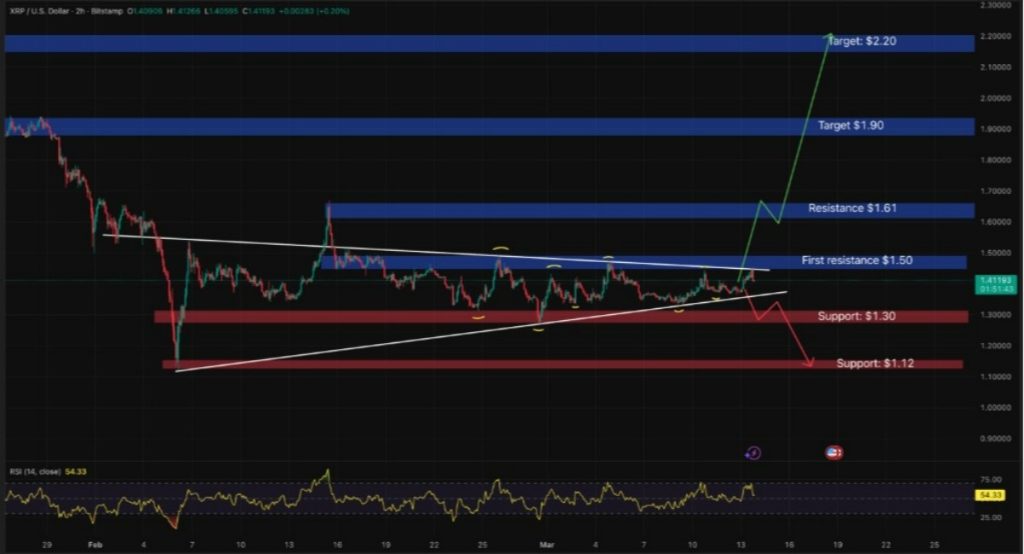Screen dimensions: 1024x554
Task: Click the 75.00 RSI axis level
Action: [x=991, y=480]
